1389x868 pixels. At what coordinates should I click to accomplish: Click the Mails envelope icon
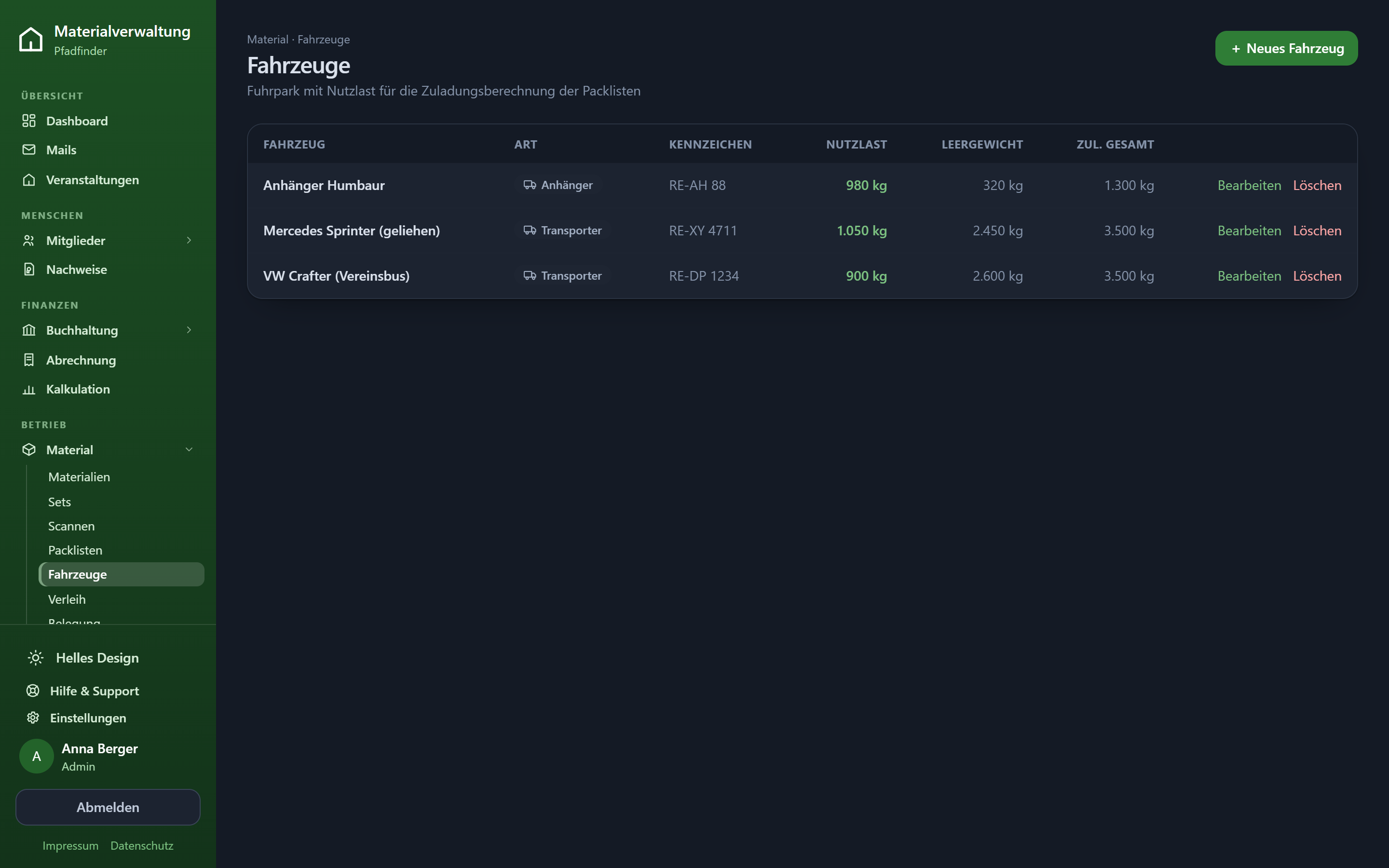29,150
